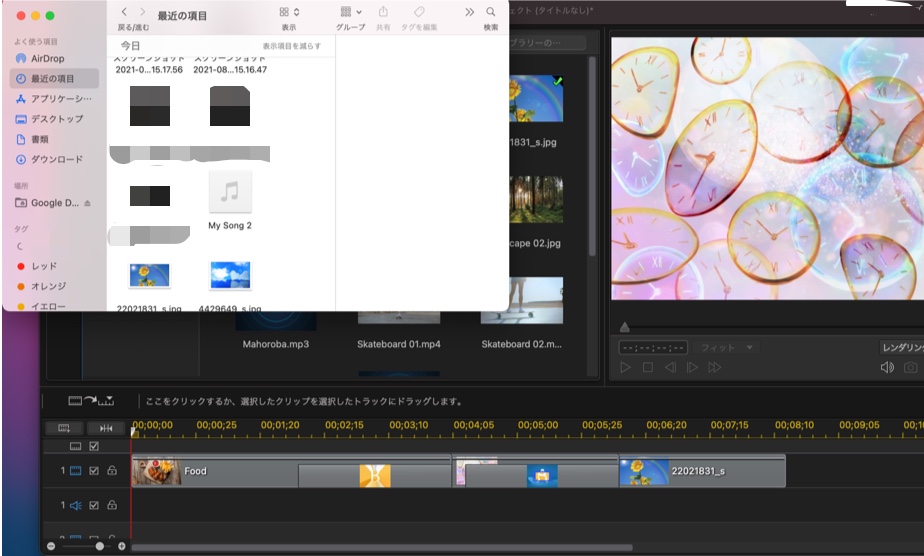Take a snapshot with the camera icon
924x556 pixels.
[x=910, y=368]
